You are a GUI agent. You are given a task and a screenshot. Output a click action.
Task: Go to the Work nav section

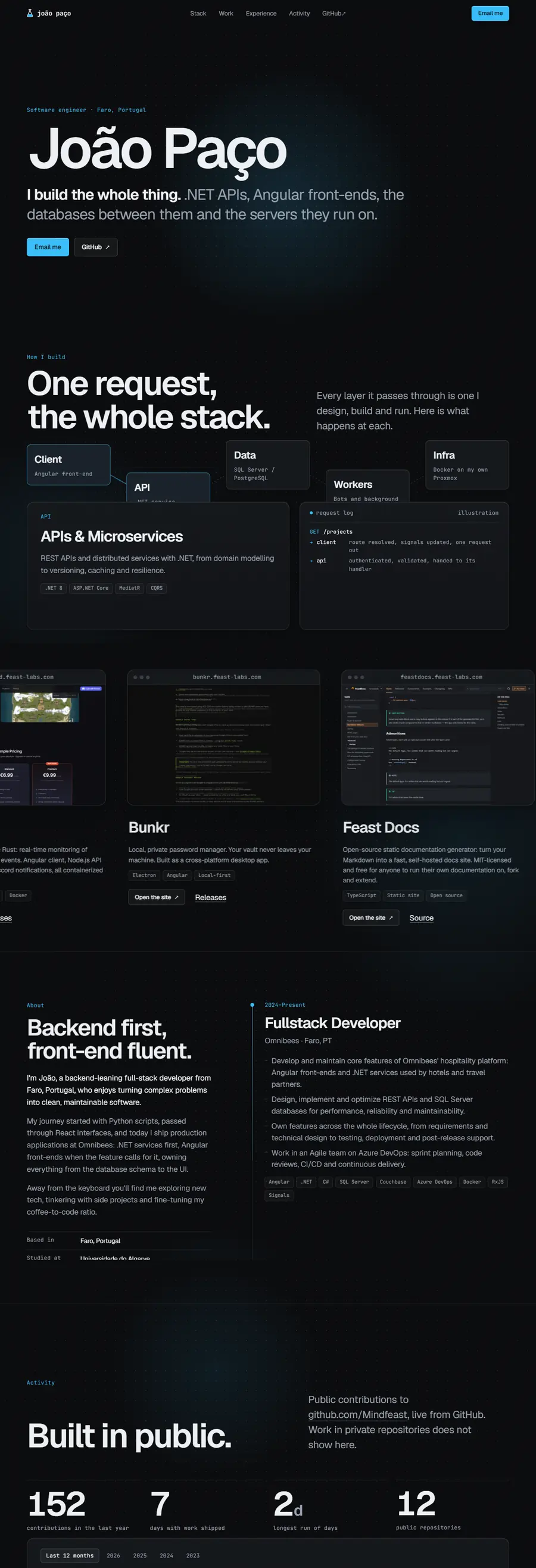226,13
